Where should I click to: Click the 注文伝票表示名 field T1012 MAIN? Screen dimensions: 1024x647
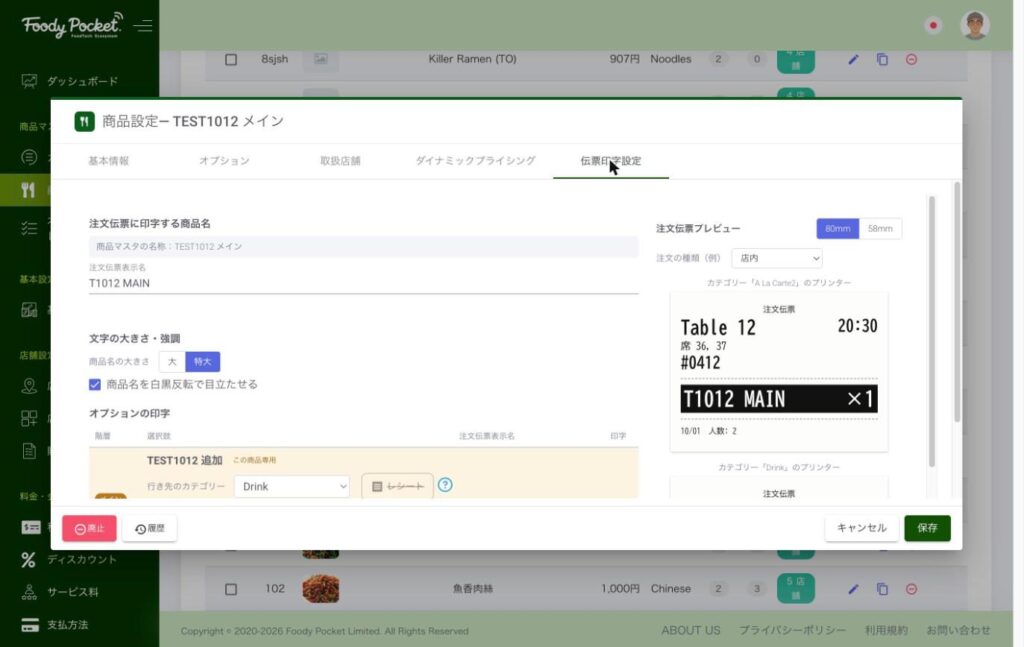tap(363, 283)
